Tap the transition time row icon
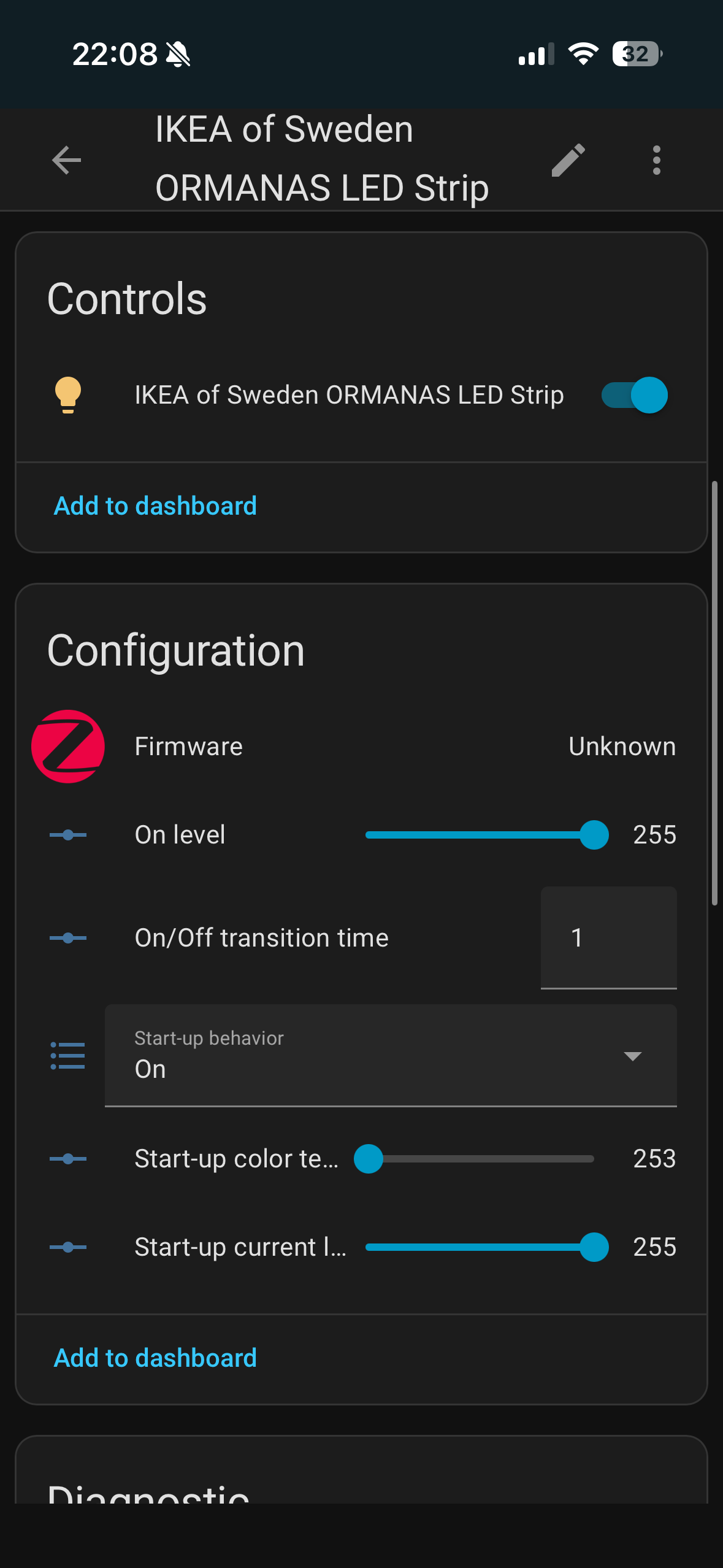723x1568 pixels. click(68, 938)
